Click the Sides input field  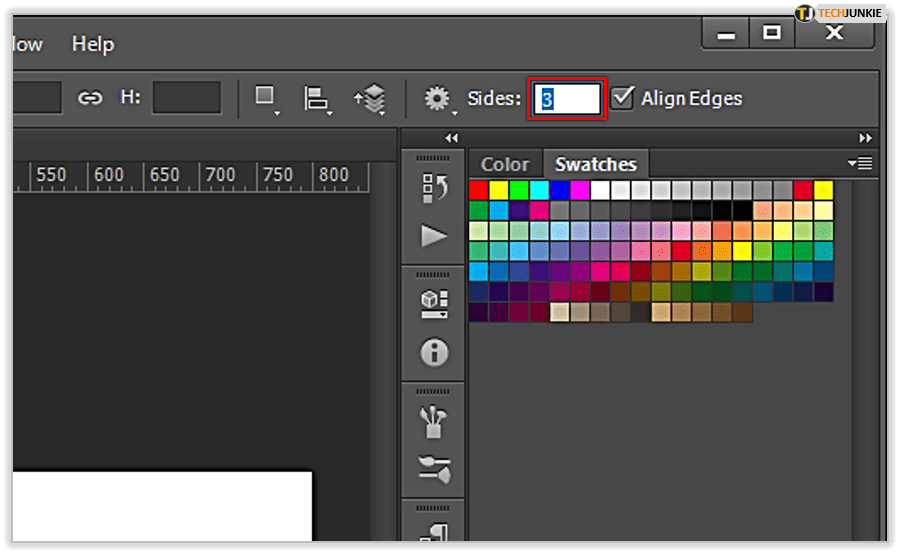click(567, 99)
